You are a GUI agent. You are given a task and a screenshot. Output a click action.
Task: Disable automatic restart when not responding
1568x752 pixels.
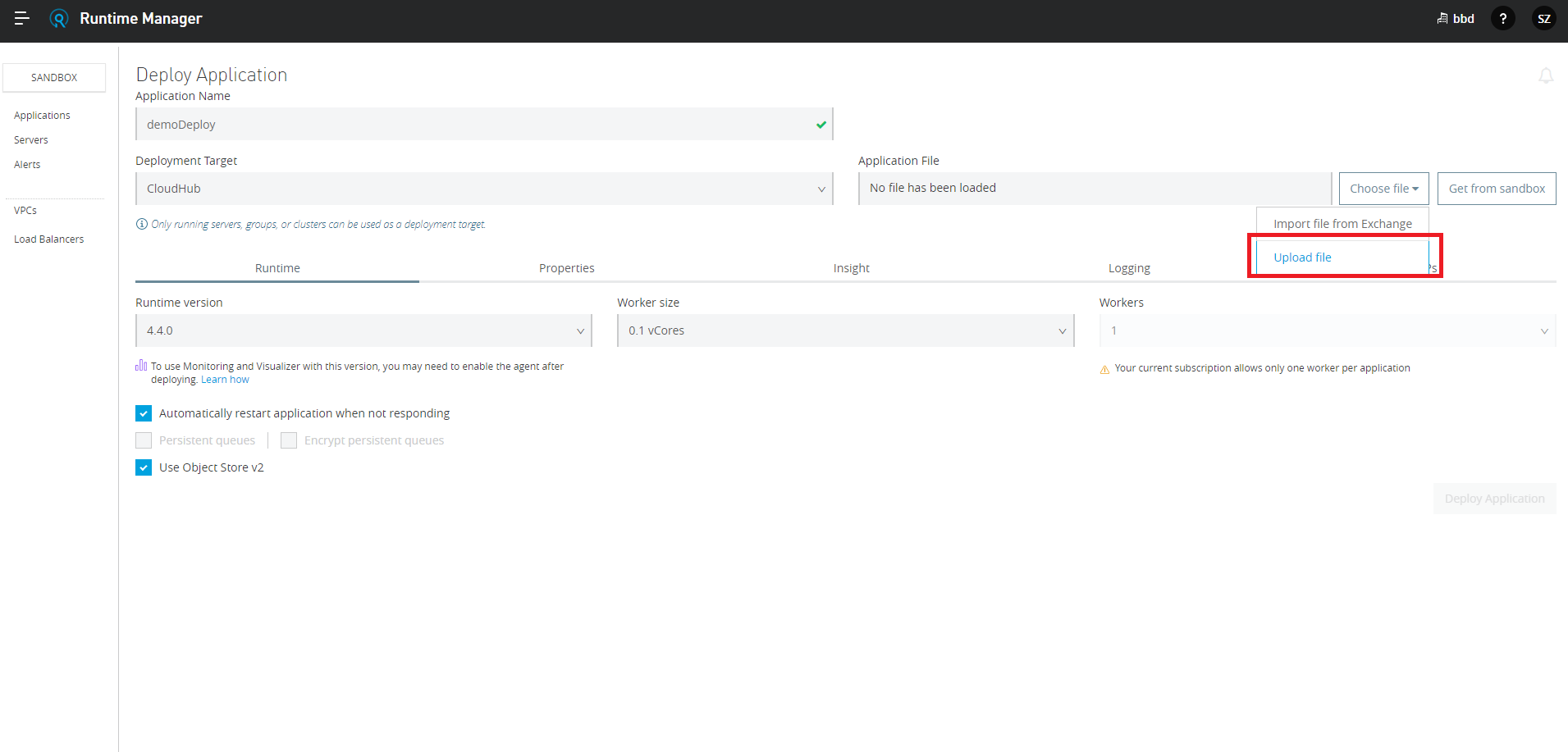pos(144,412)
